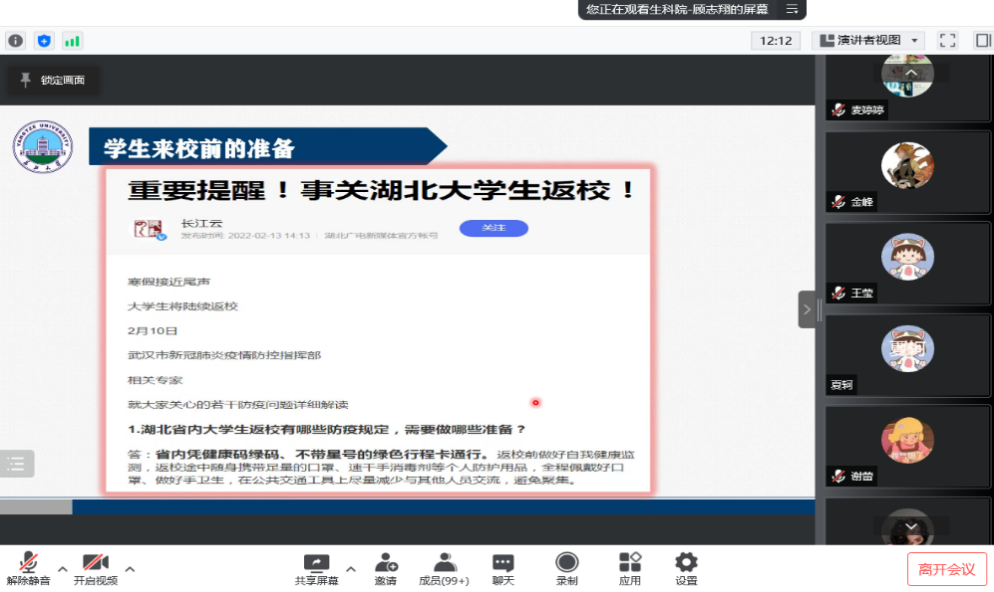Open the Chat (聊天) panel
The image size is (994, 592).
[503, 569]
